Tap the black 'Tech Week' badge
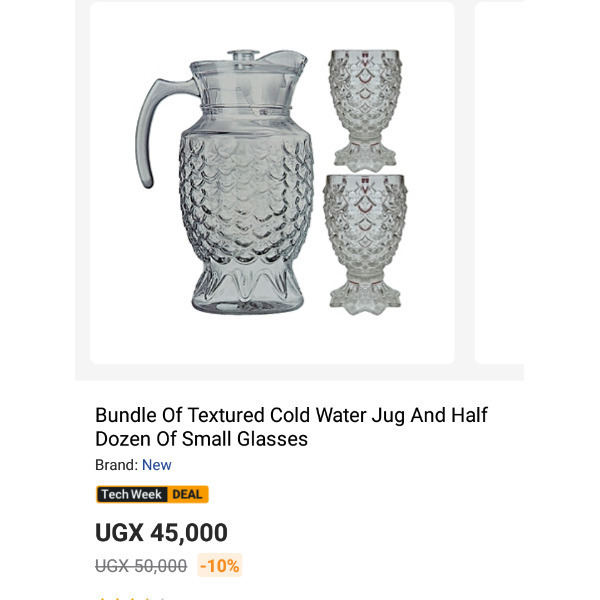The height and width of the screenshot is (600, 600). click(131, 494)
